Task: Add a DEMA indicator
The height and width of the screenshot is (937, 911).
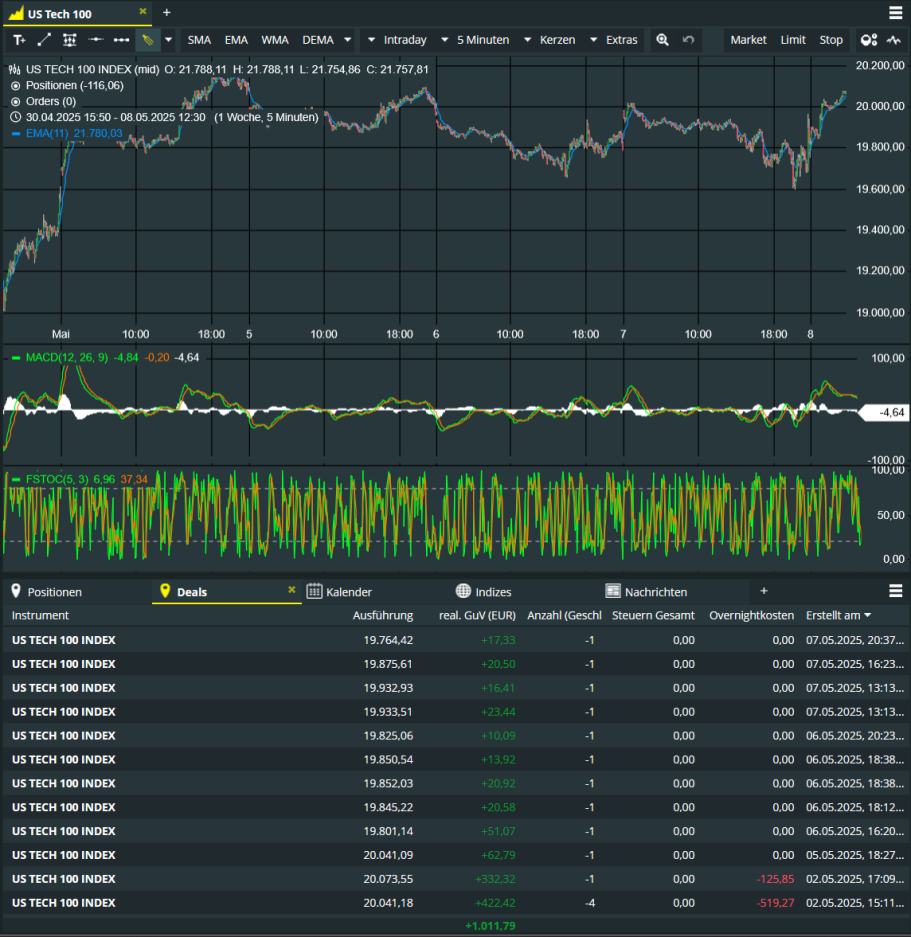Action: [x=317, y=40]
